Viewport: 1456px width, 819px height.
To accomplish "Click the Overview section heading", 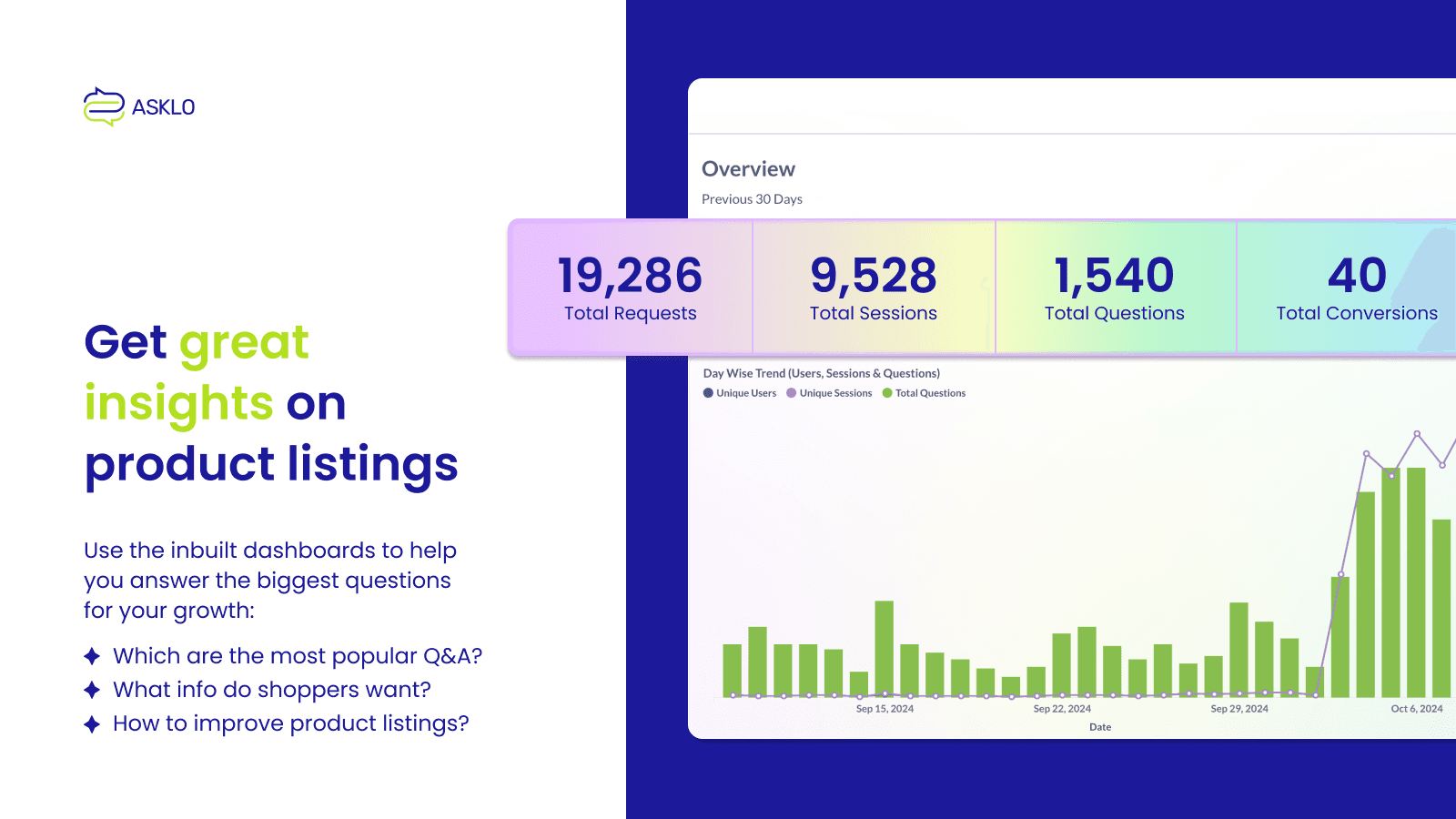I will point(748,169).
